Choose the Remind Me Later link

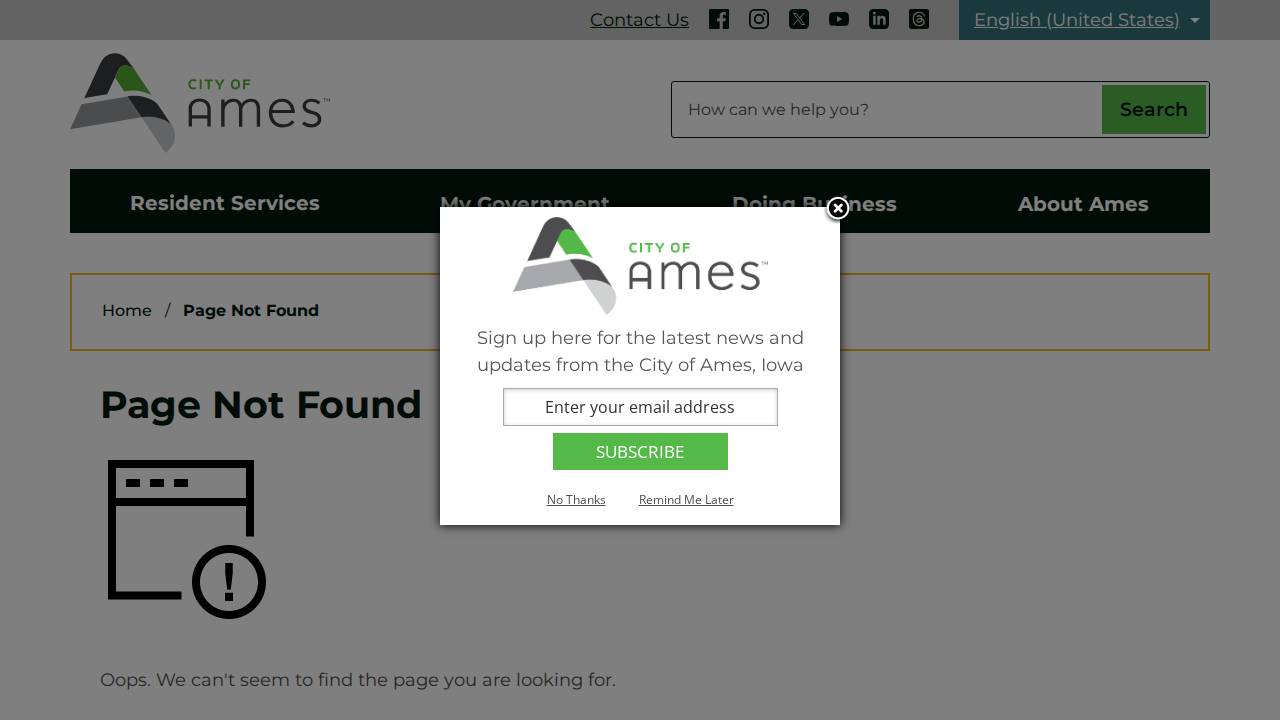[686, 500]
